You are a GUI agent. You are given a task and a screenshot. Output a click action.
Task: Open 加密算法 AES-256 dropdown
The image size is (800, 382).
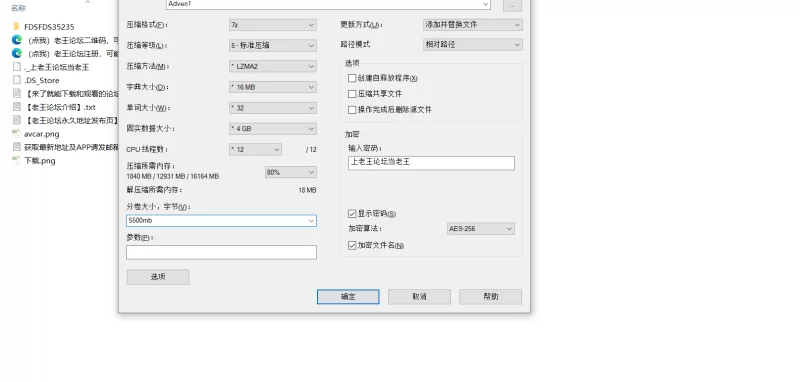481,228
